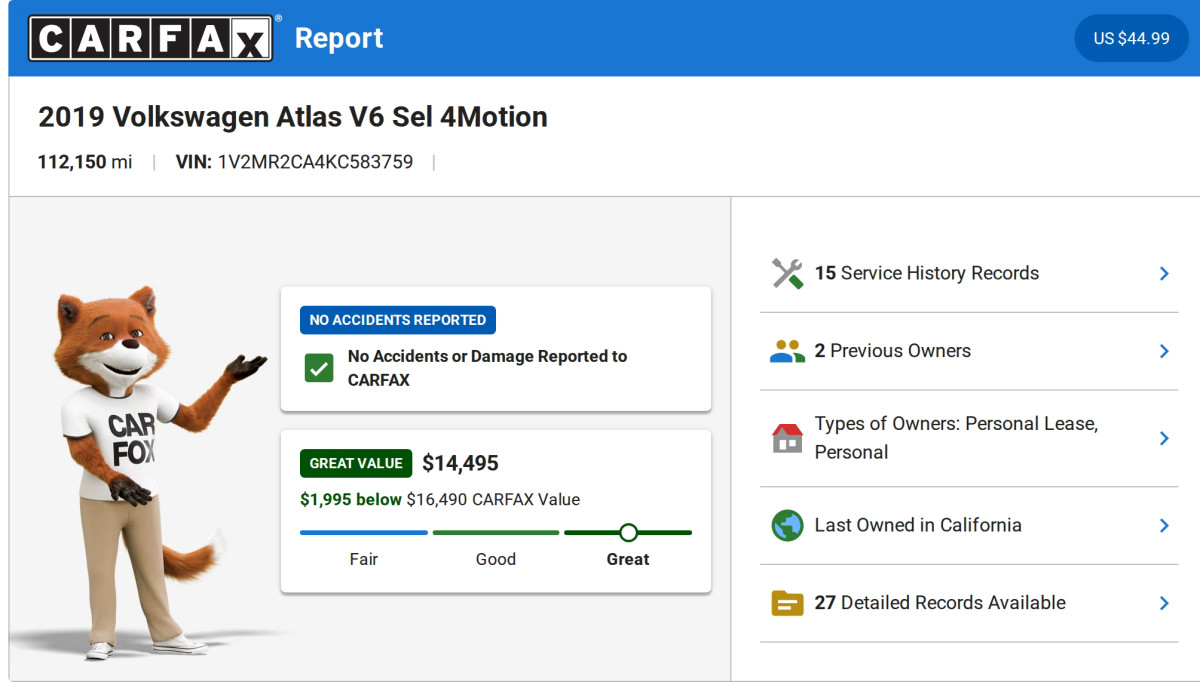Viewport: 1200px width, 682px height.
Task: Open Last Owned in California details
Action: 969,525
